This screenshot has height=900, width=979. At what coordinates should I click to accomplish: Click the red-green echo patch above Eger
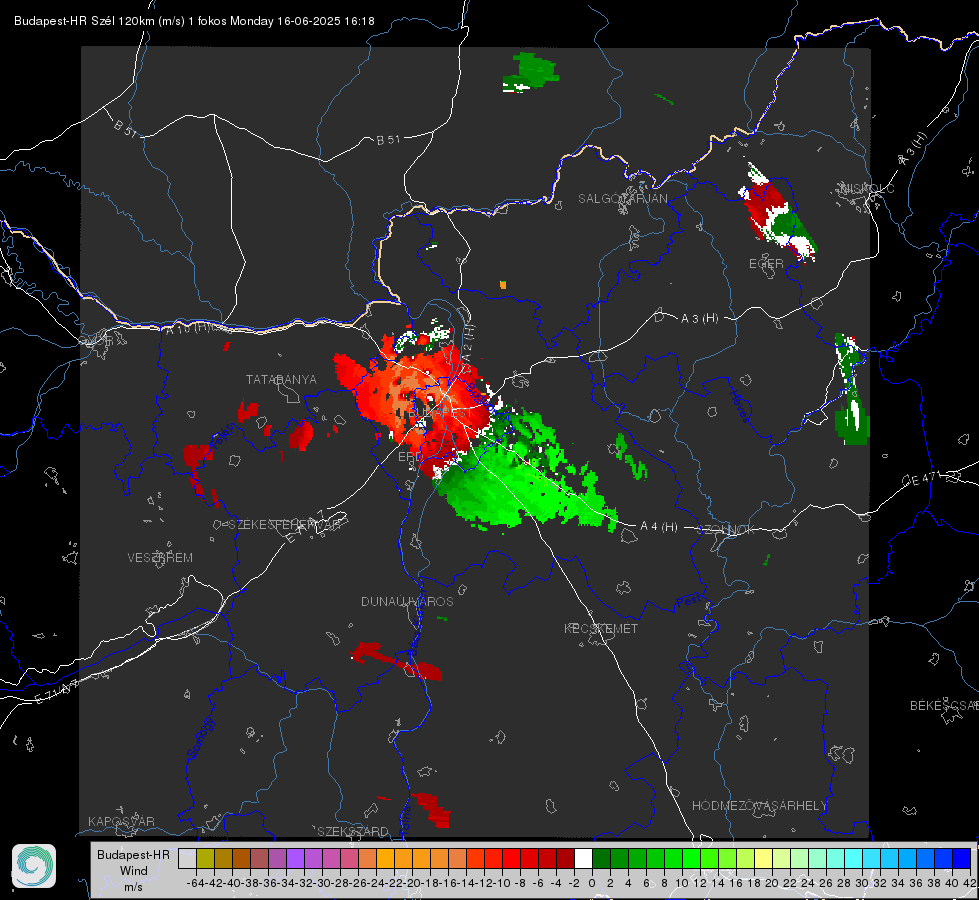776,212
